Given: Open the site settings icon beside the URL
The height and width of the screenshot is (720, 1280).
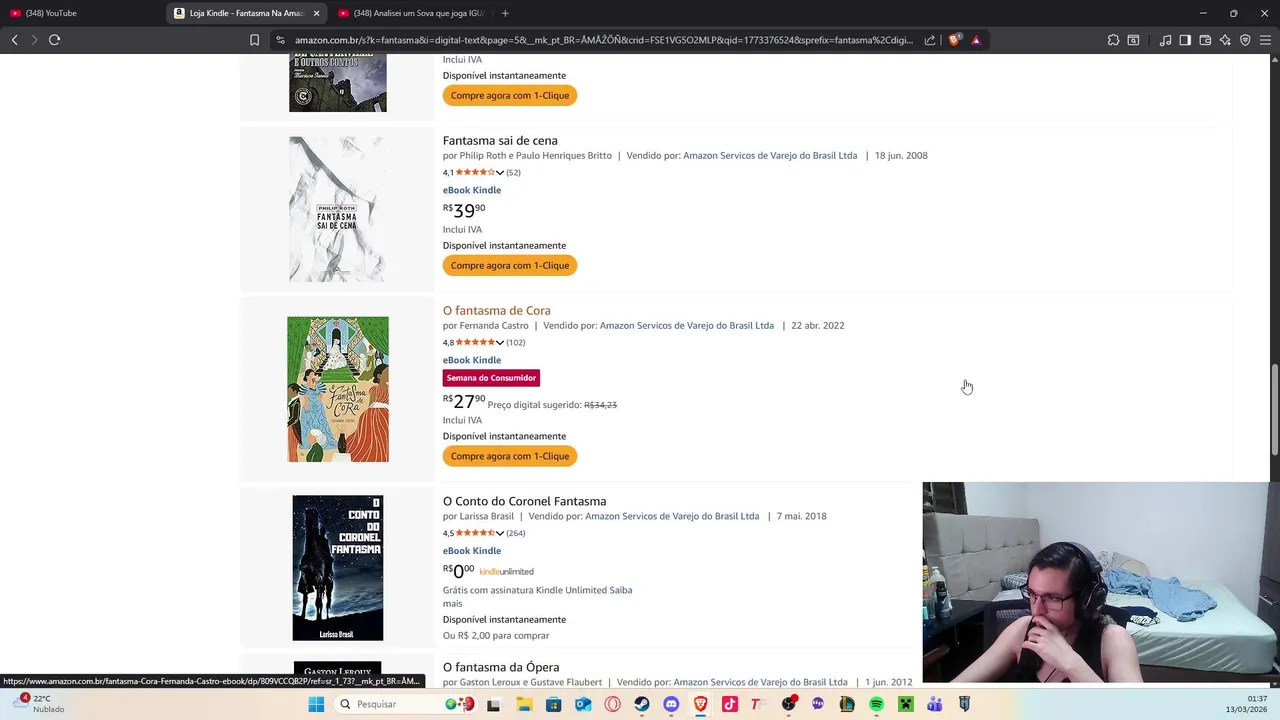Looking at the screenshot, I should pos(280,40).
